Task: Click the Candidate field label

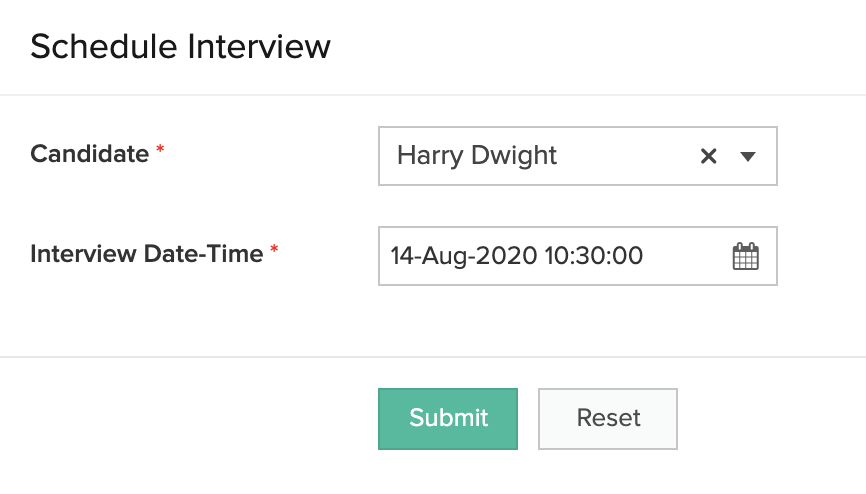Action: point(89,154)
